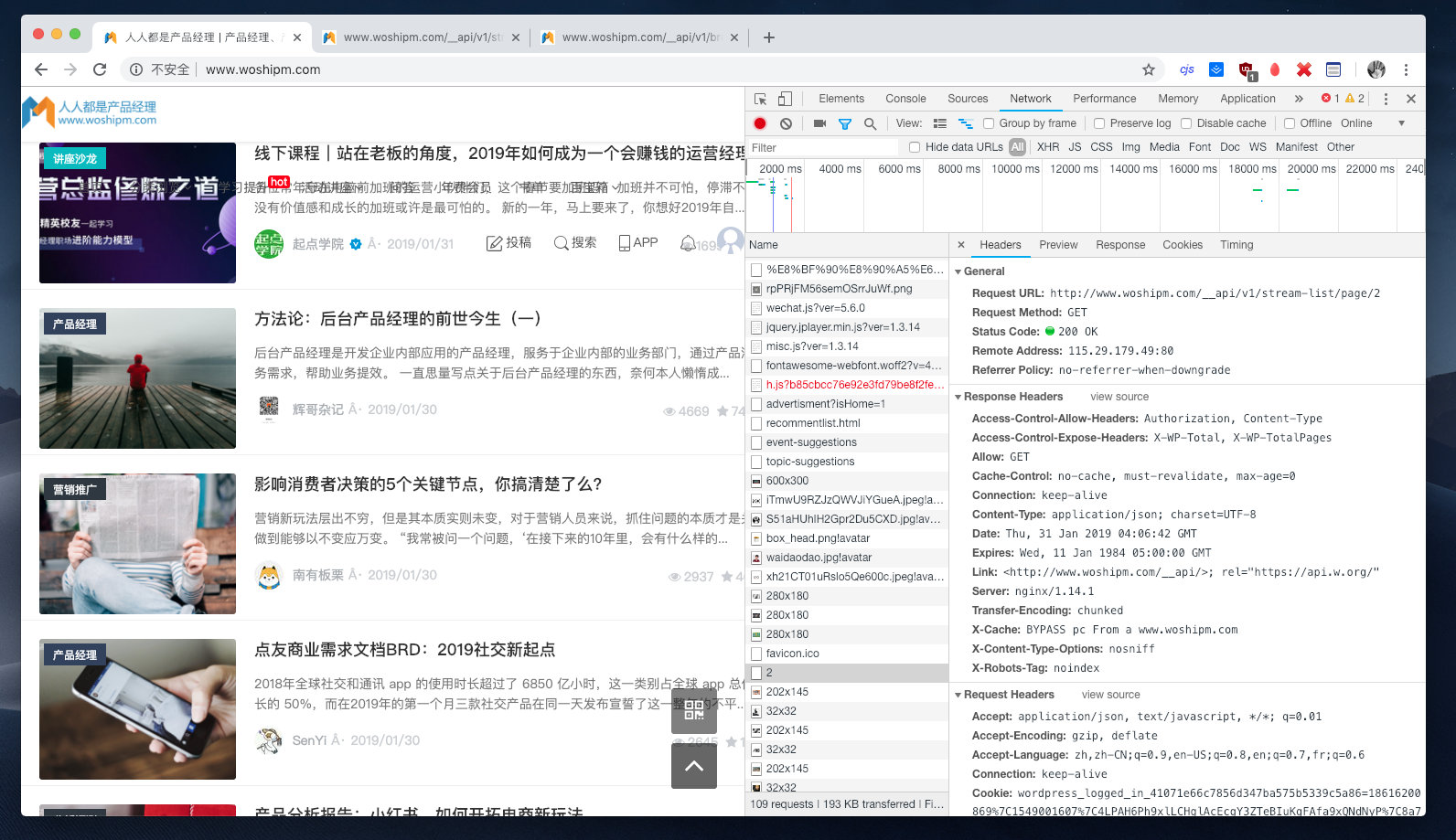
Task: Show the QR code floating button
Action: click(694, 710)
